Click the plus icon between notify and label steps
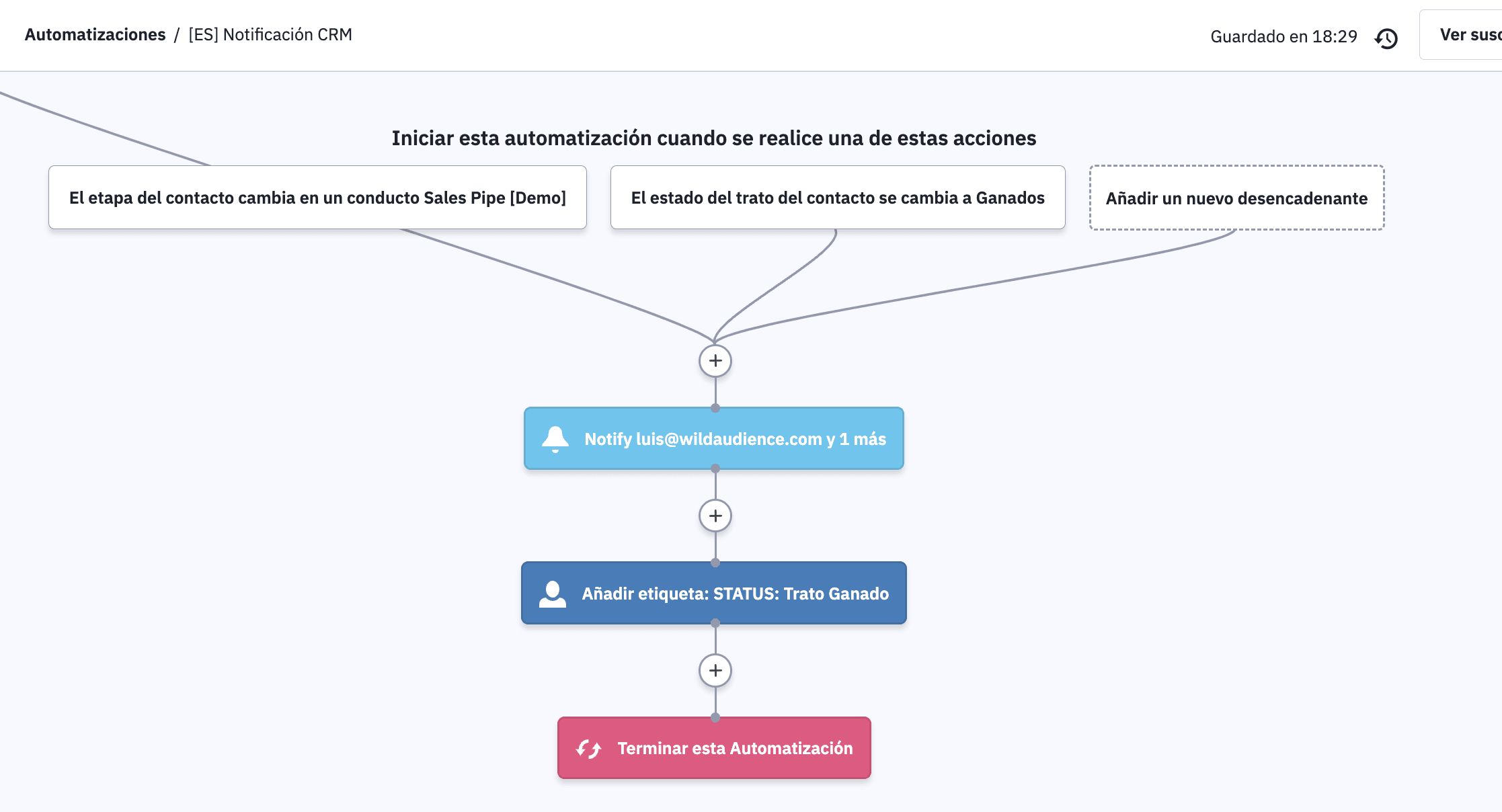Screen dimensions: 1502x812 [x=714, y=515]
